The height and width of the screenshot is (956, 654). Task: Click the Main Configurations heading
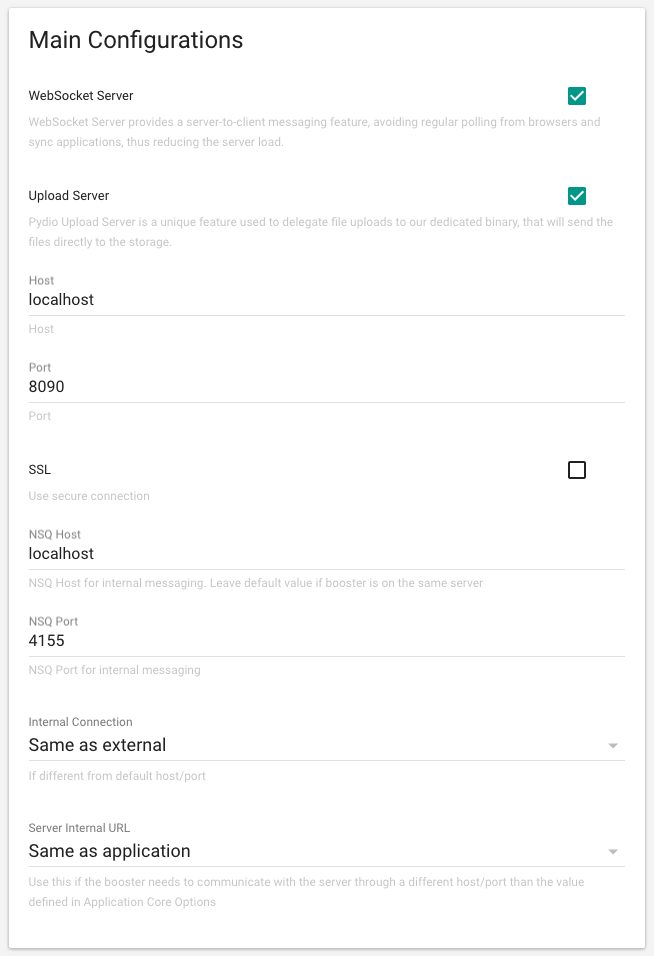coord(136,40)
